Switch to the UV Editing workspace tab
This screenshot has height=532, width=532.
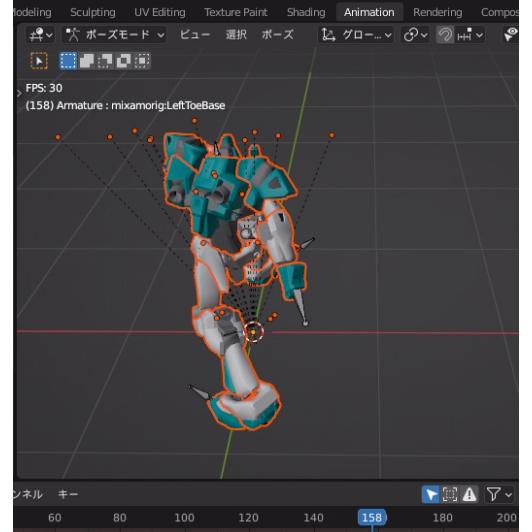click(x=160, y=12)
